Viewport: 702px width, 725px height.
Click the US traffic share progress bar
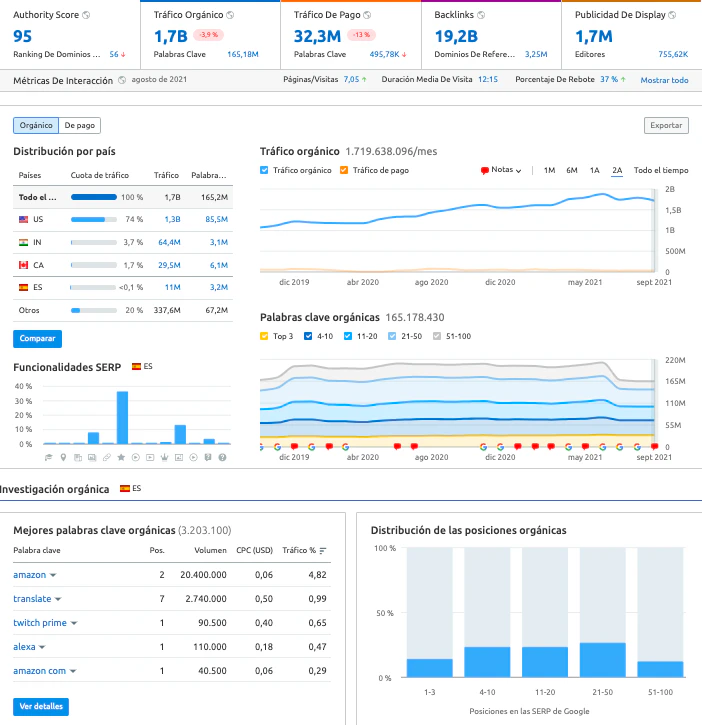coord(93,219)
